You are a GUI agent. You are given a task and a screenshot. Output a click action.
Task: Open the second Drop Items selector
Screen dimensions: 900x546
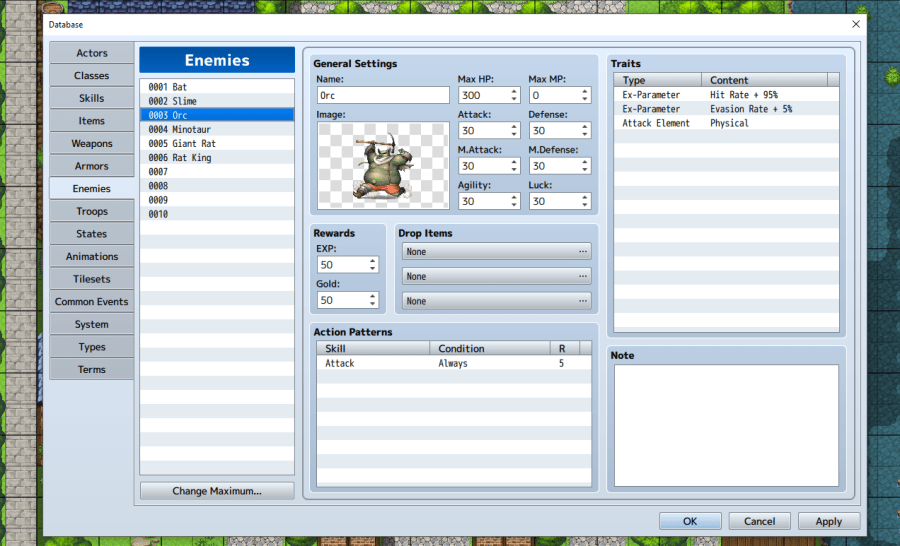496,276
